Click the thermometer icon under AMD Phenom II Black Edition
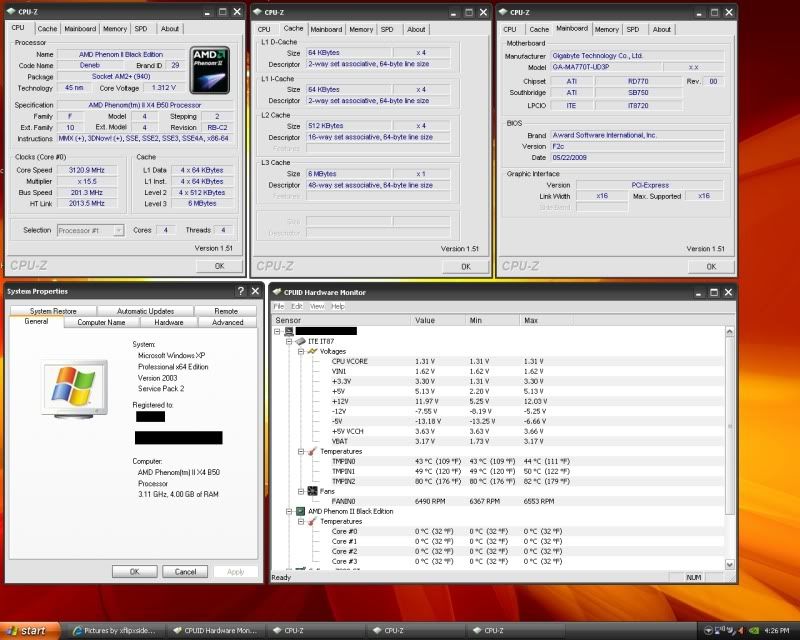The width and height of the screenshot is (800, 640). [313, 521]
